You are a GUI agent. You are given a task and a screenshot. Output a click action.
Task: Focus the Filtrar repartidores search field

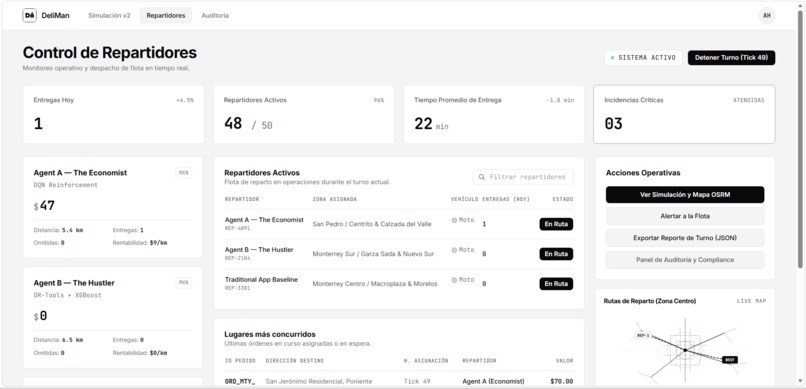(x=523, y=177)
